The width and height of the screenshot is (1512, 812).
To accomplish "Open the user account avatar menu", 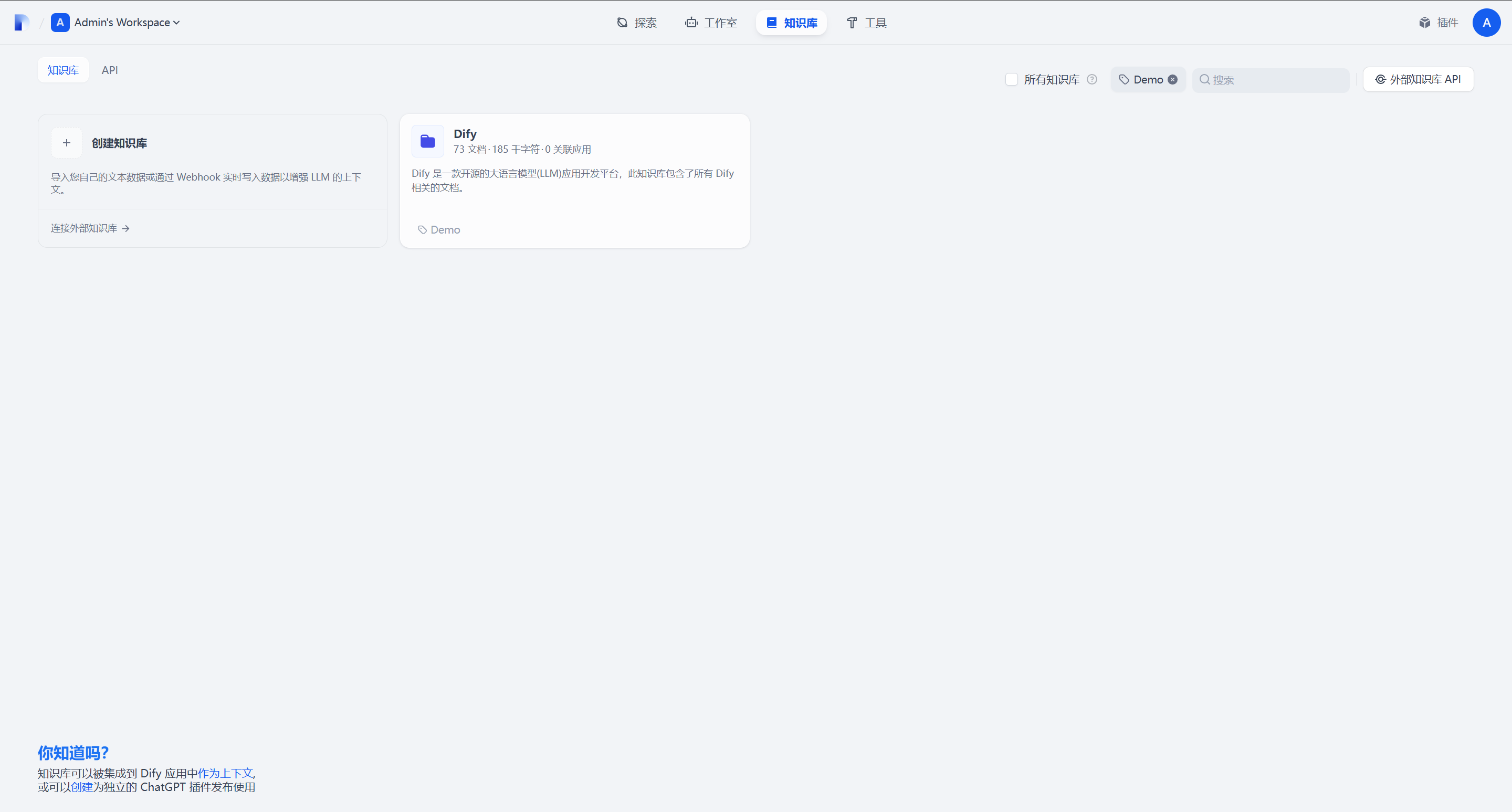I will pos(1486,22).
